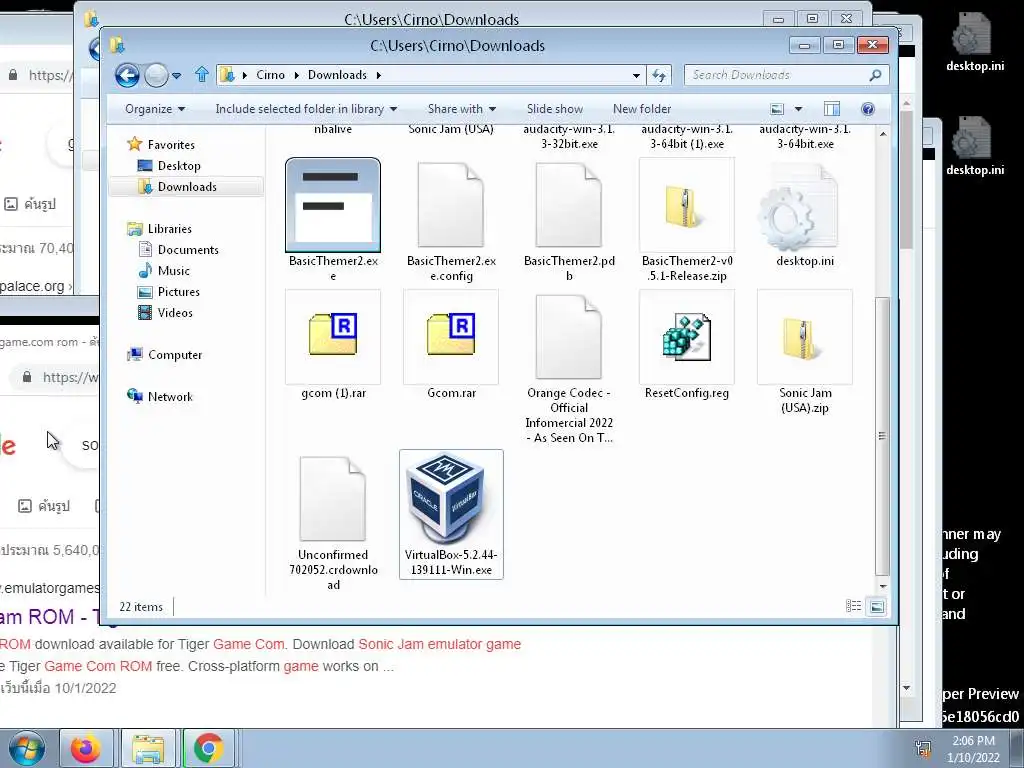
Task: Toggle the preview pane button
Action: point(831,109)
